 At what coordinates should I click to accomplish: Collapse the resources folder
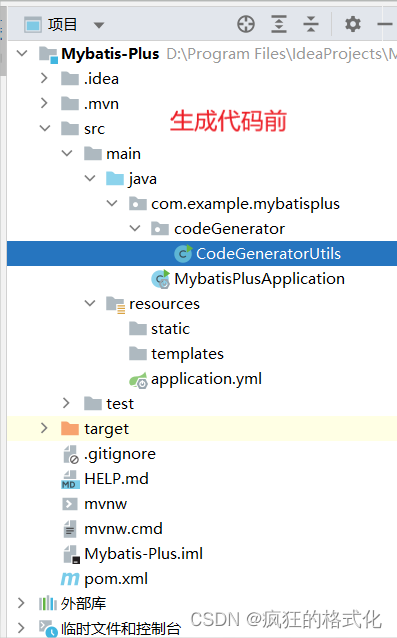coord(90,303)
